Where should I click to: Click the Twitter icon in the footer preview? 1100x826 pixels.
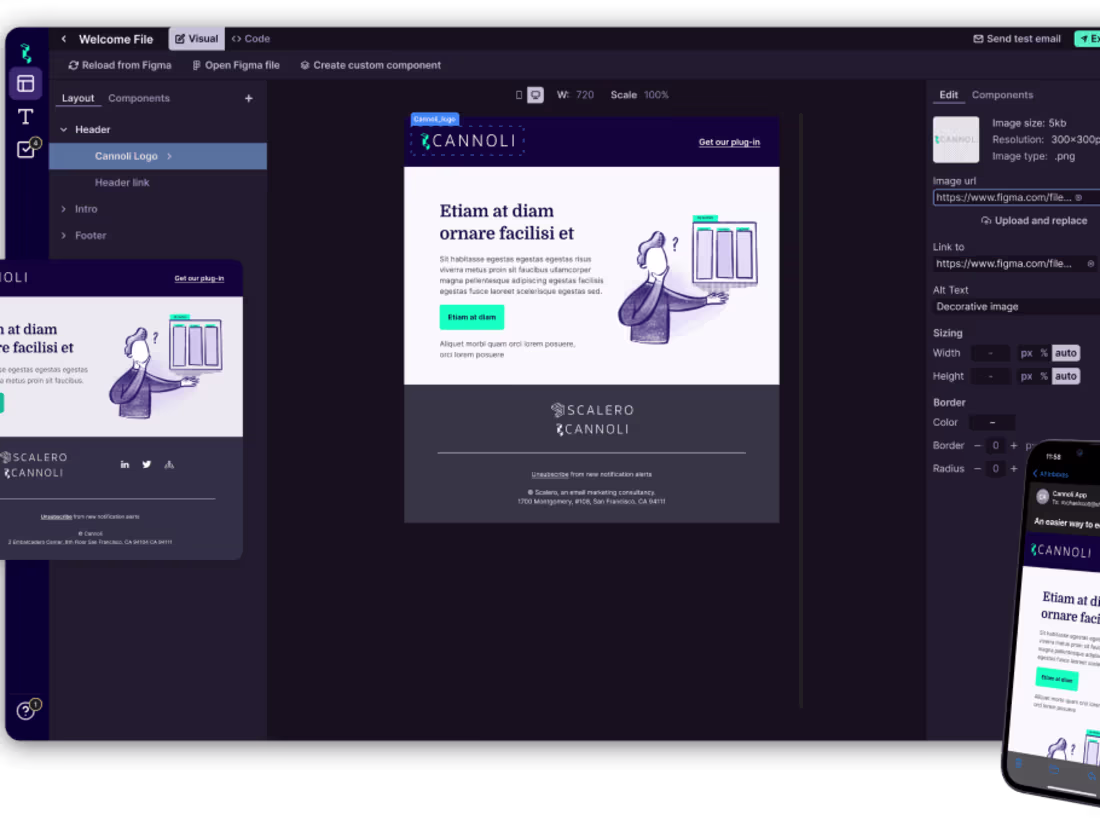click(x=147, y=465)
